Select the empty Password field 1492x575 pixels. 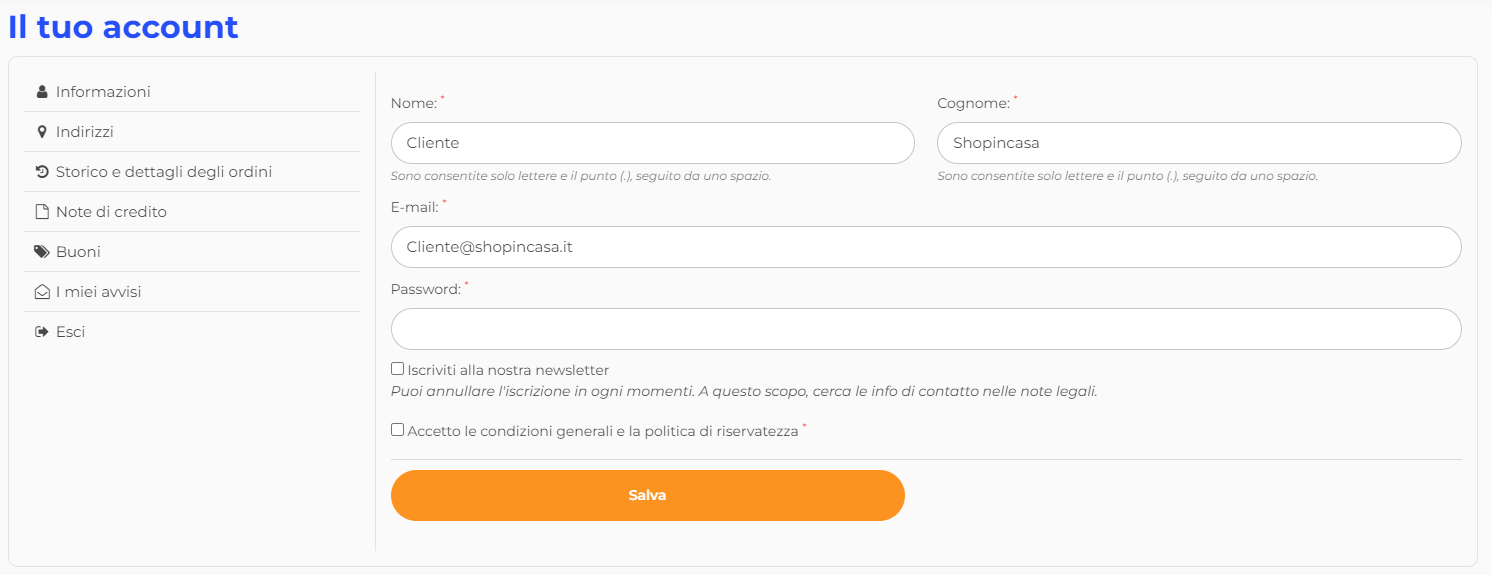(926, 329)
